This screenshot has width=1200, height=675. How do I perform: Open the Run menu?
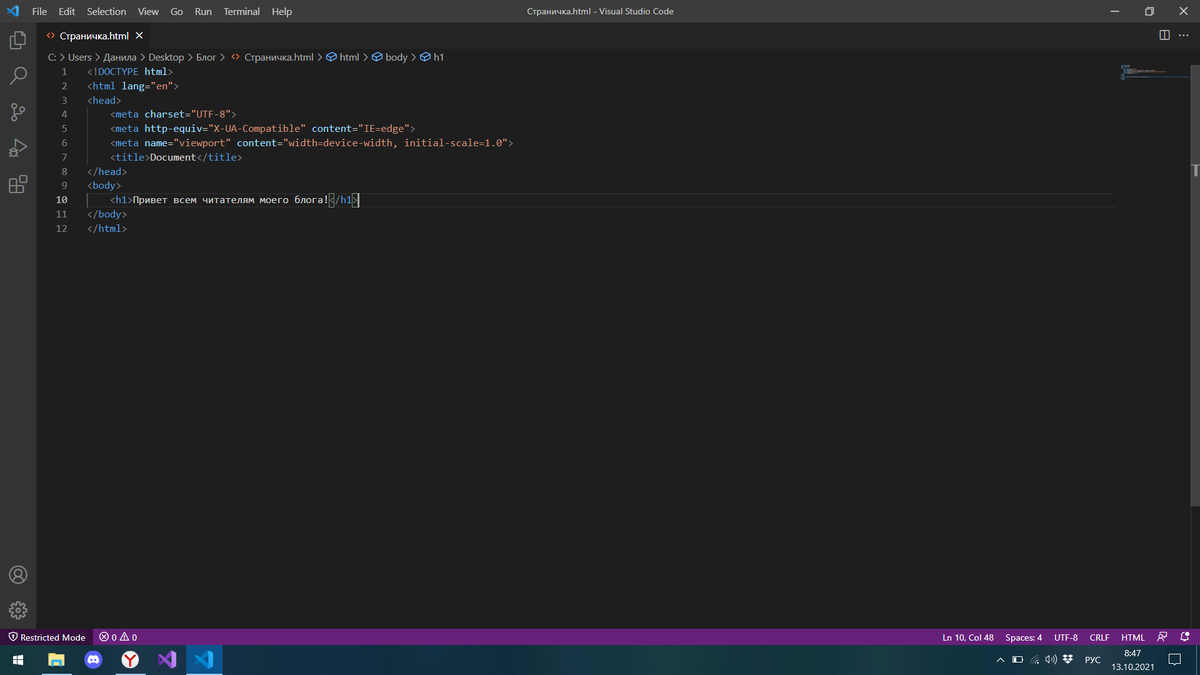203,11
